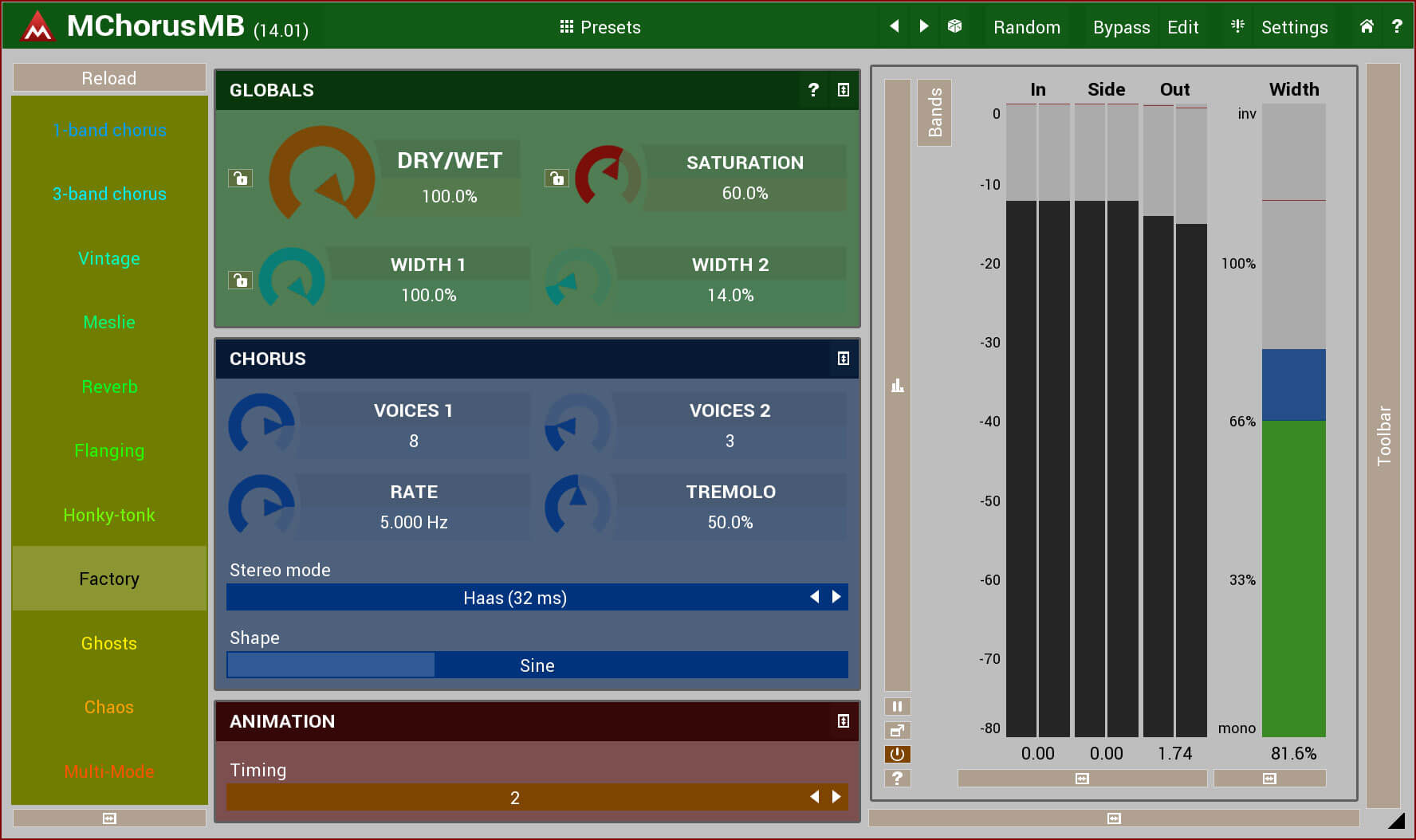
Task: Click the window resize corner grip
Action: click(1395, 821)
